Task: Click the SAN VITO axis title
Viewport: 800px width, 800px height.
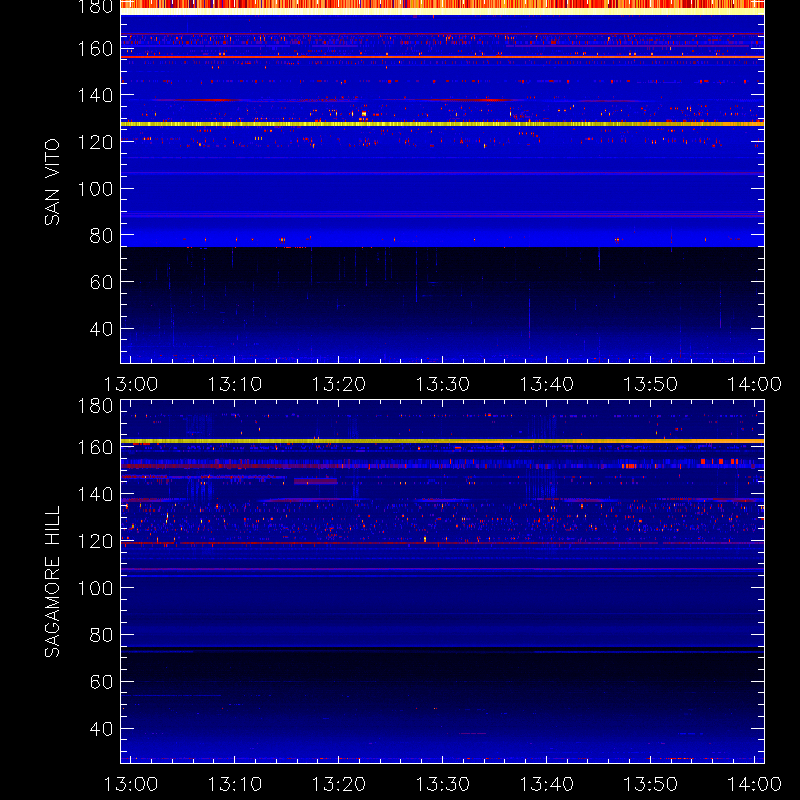Action: point(52,182)
